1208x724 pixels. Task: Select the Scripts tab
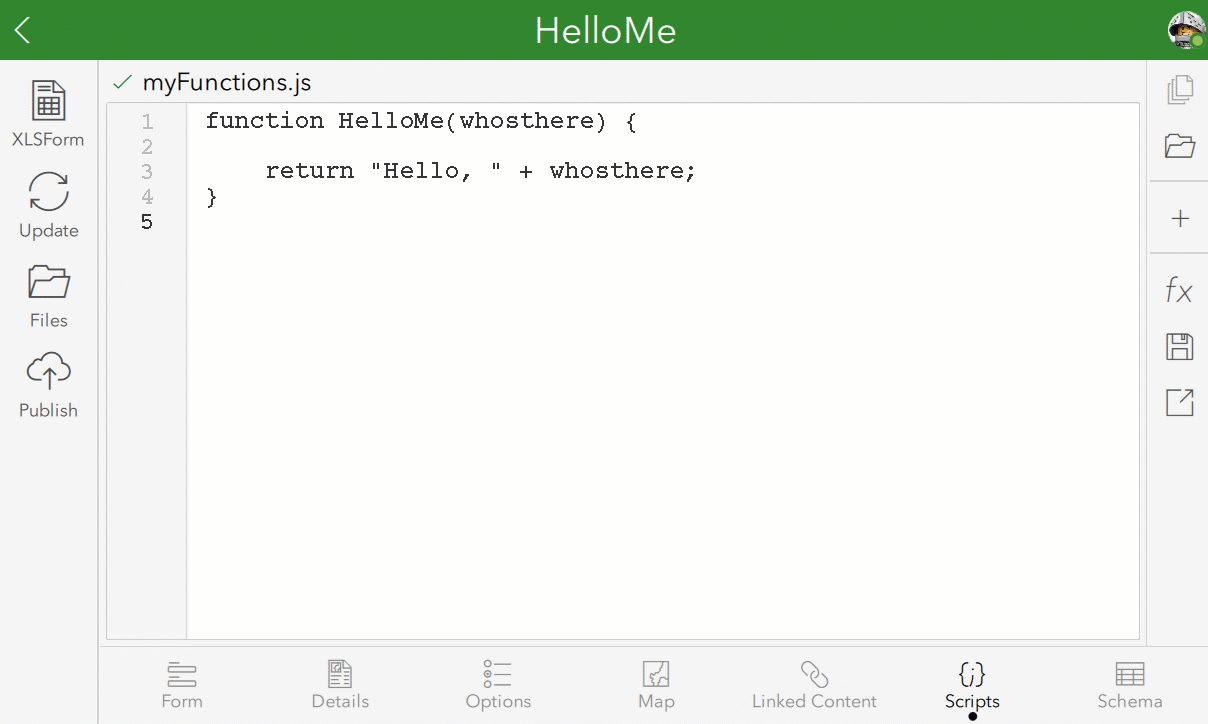click(972, 685)
